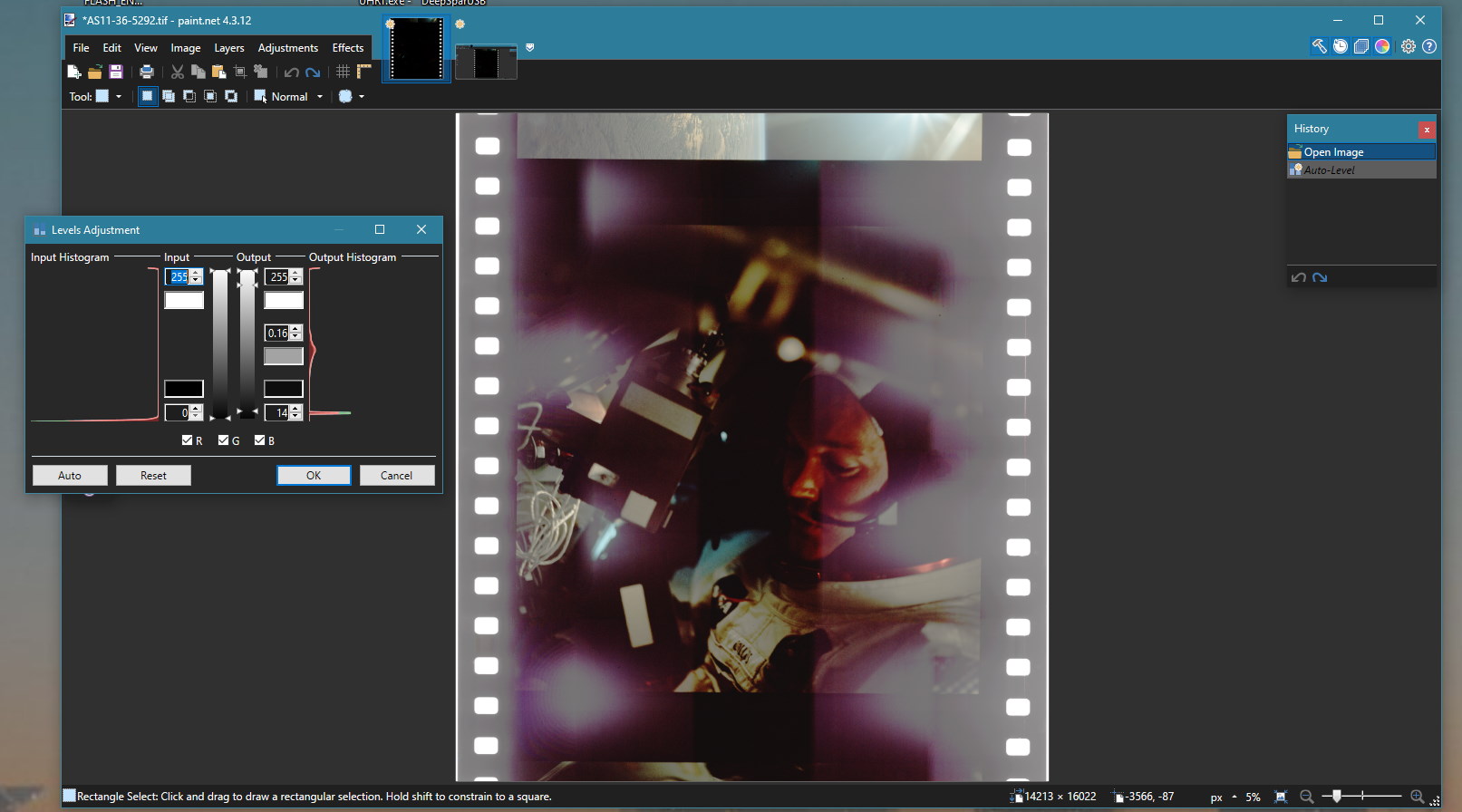
Task: Click the zoom out magnifier icon
Action: (x=1307, y=797)
